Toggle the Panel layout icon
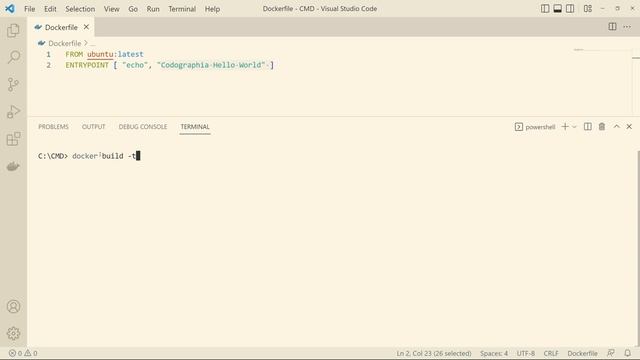 (558, 9)
